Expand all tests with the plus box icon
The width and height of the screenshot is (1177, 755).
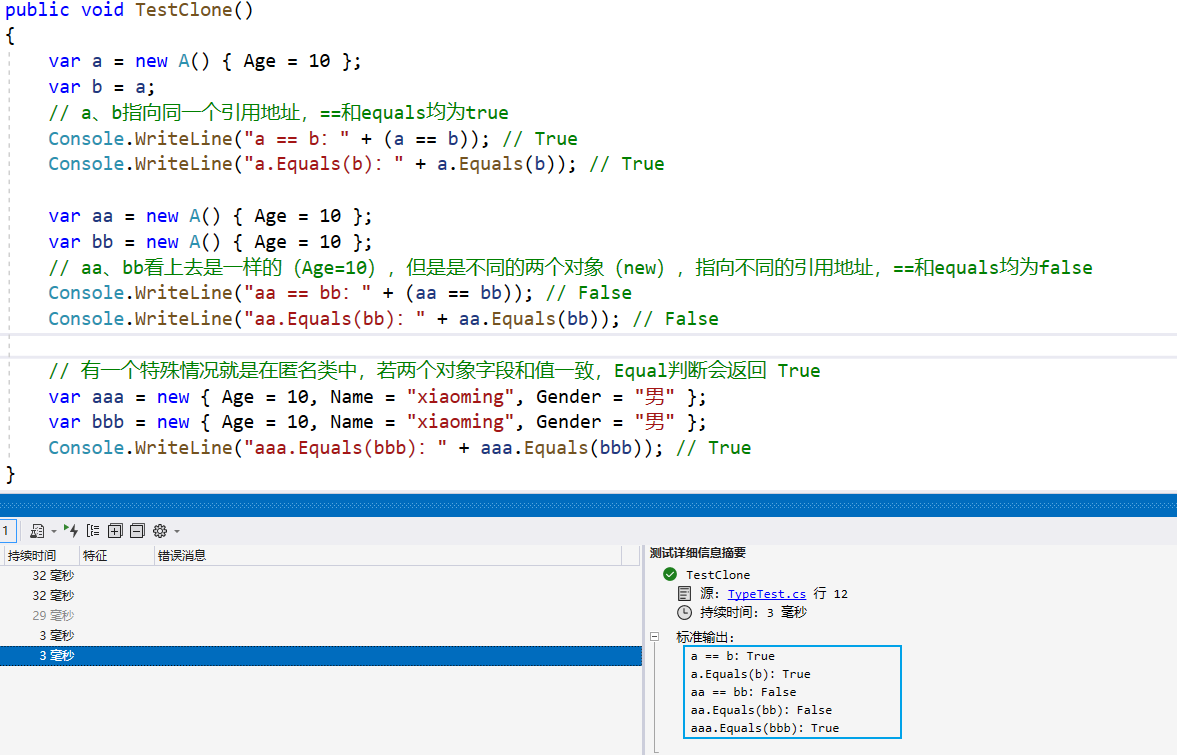point(115,531)
